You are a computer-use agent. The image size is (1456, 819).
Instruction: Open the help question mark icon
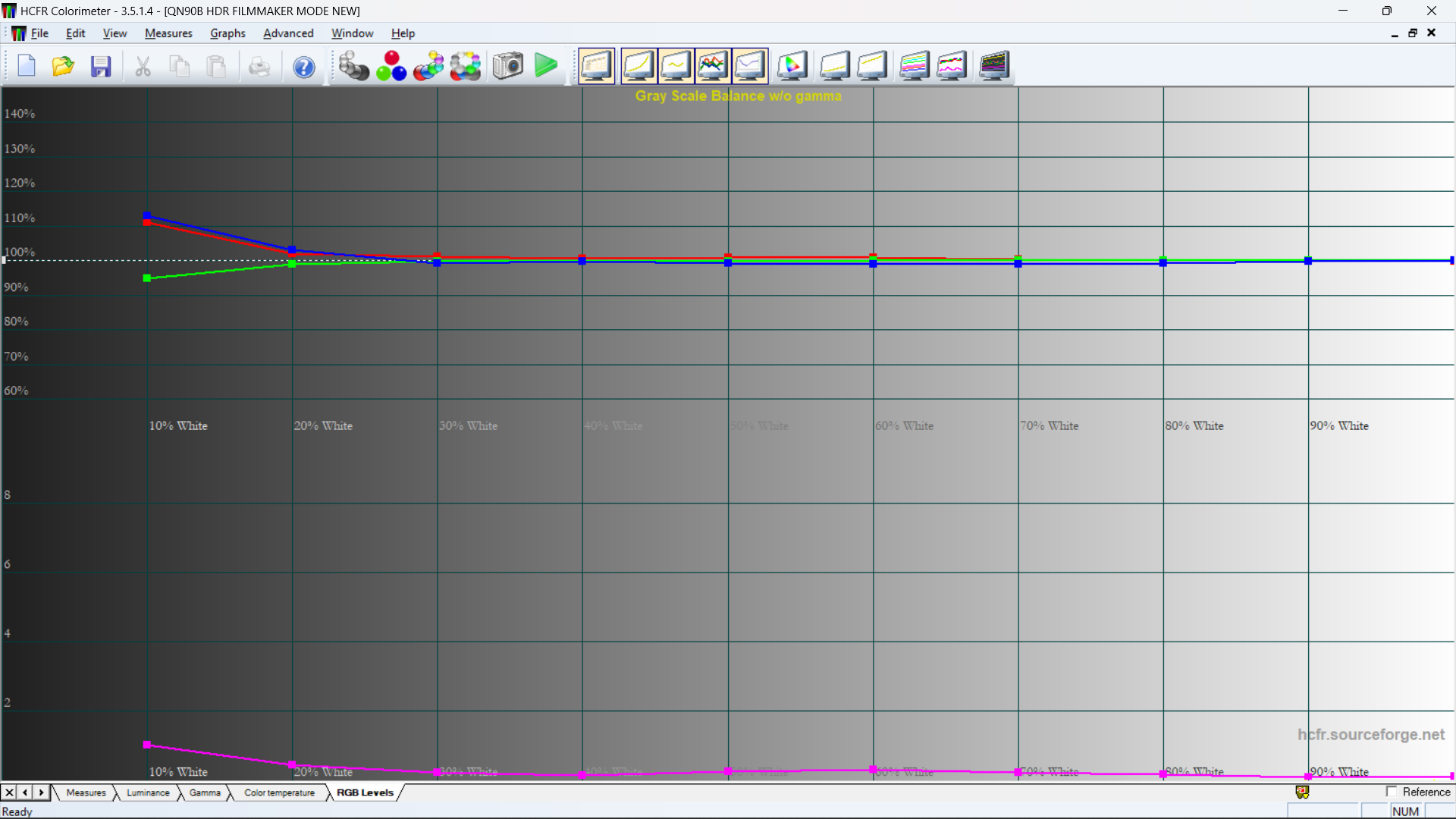click(x=303, y=67)
